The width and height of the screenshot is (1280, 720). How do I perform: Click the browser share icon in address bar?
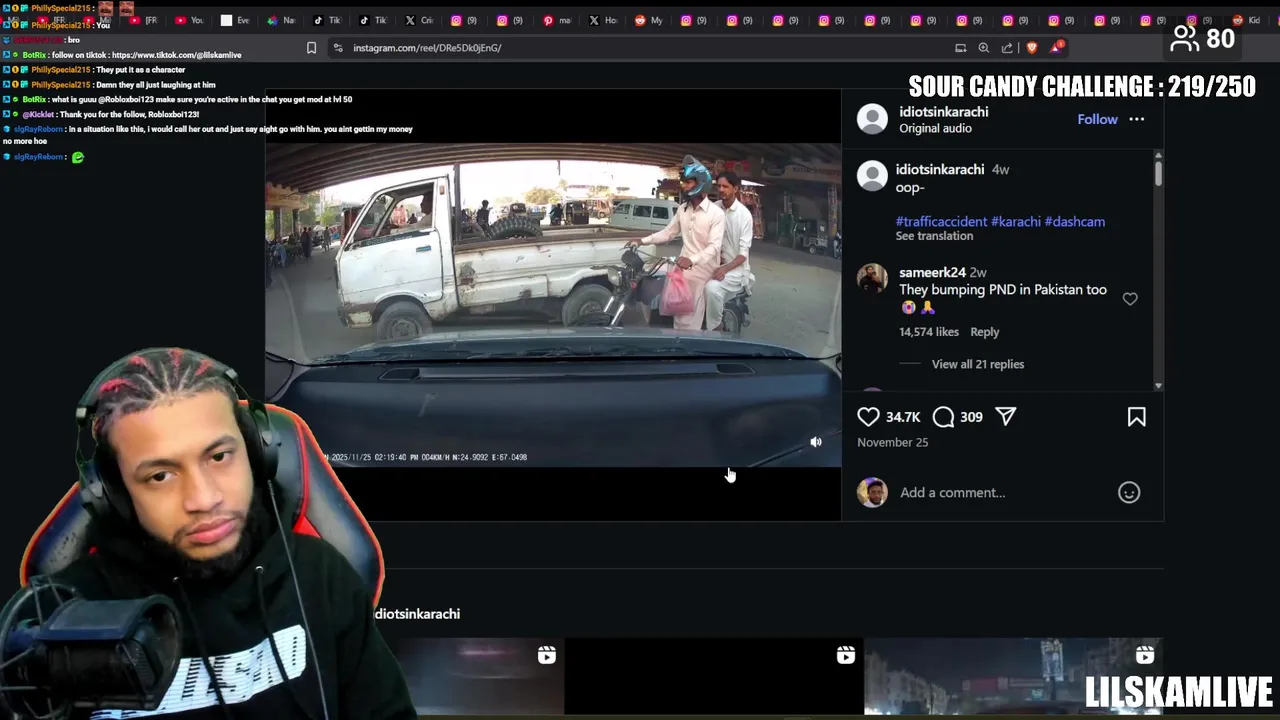1007,47
